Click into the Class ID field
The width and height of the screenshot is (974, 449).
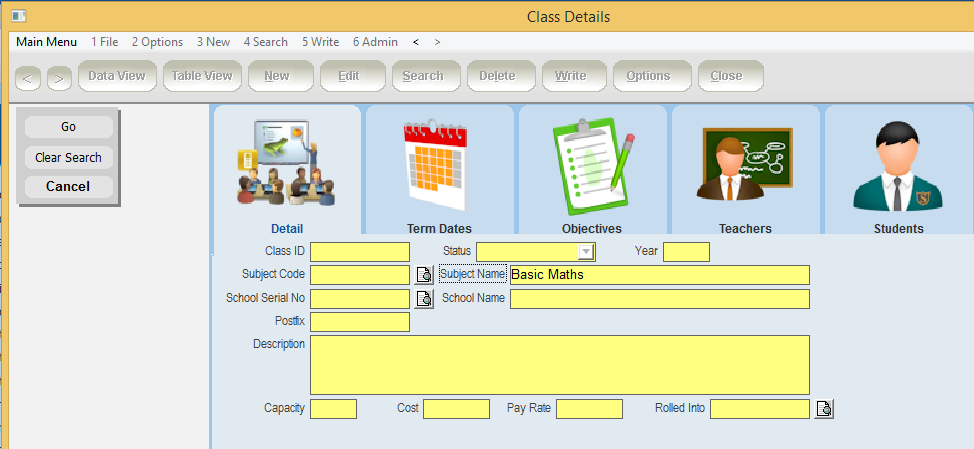(360, 252)
